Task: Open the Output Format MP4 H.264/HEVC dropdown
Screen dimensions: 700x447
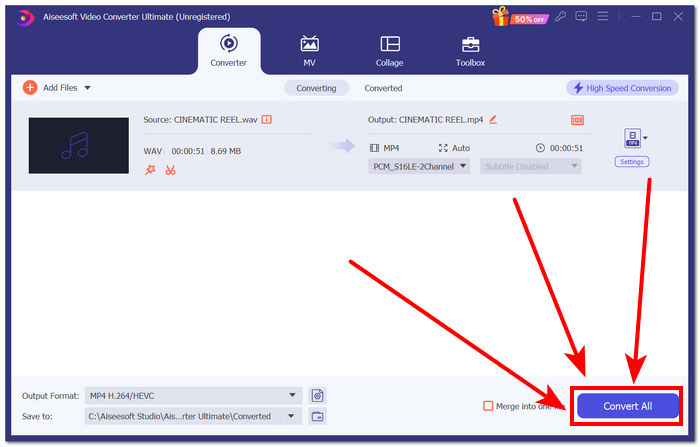Action: 193,395
